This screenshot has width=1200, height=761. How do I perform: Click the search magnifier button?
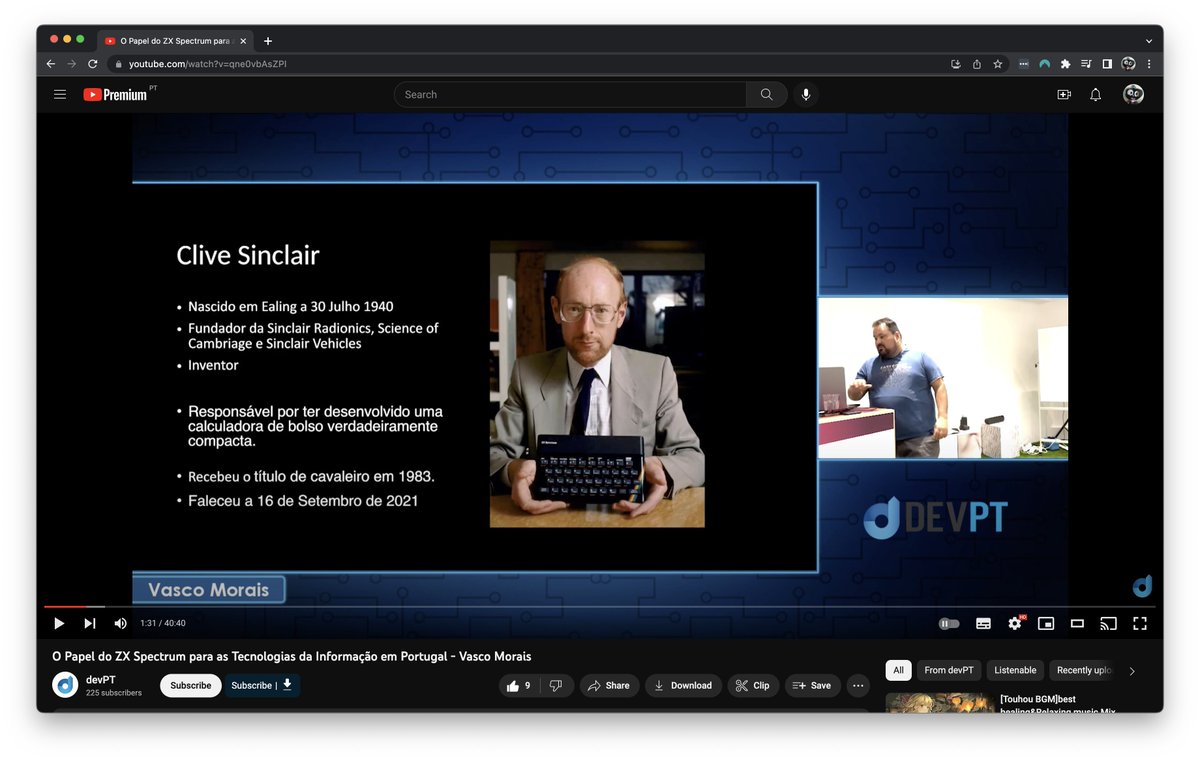click(766, 94)
